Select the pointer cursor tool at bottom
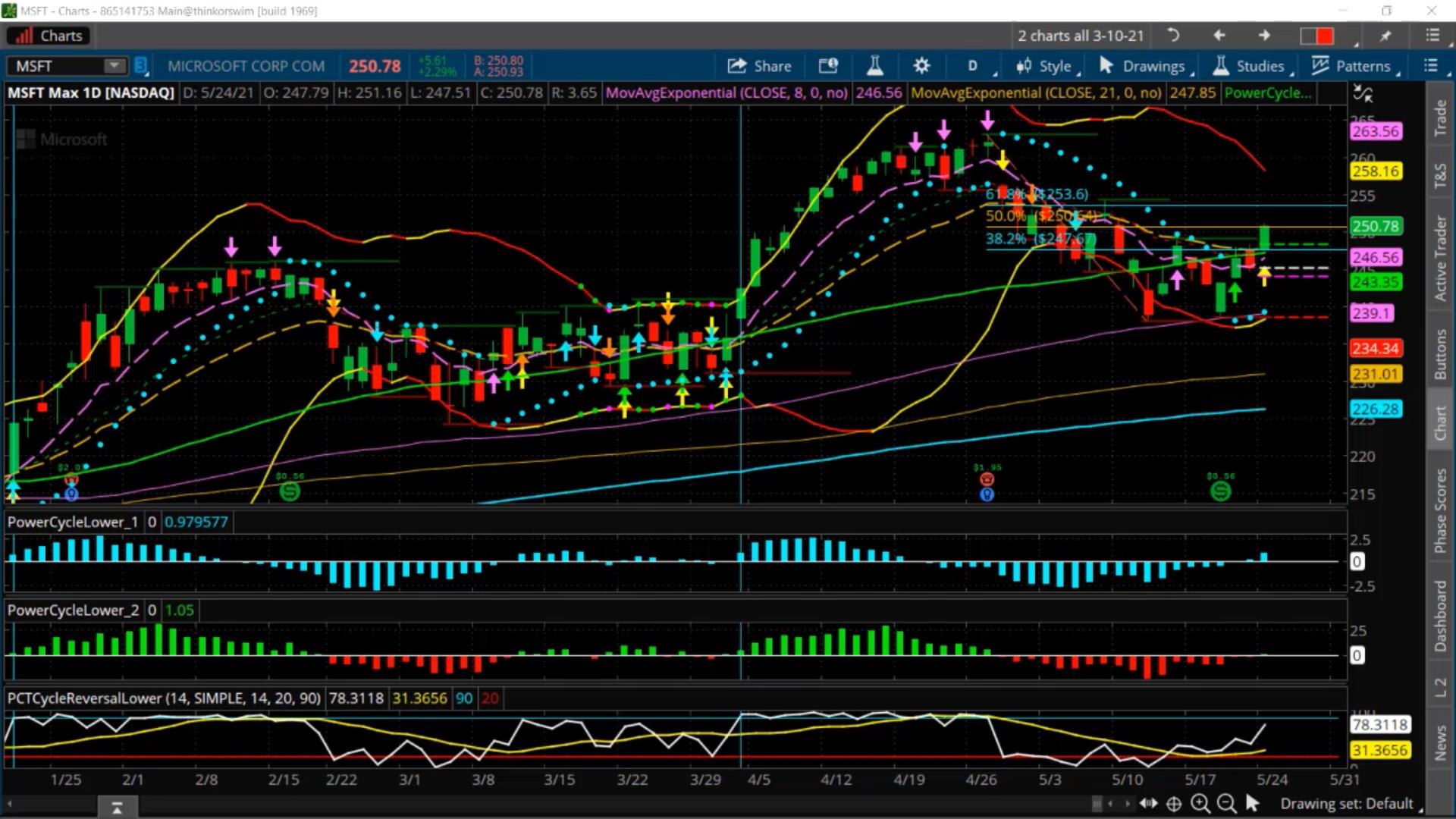Viewport: 1456px width, 819px height. (x=1252, y=803)
